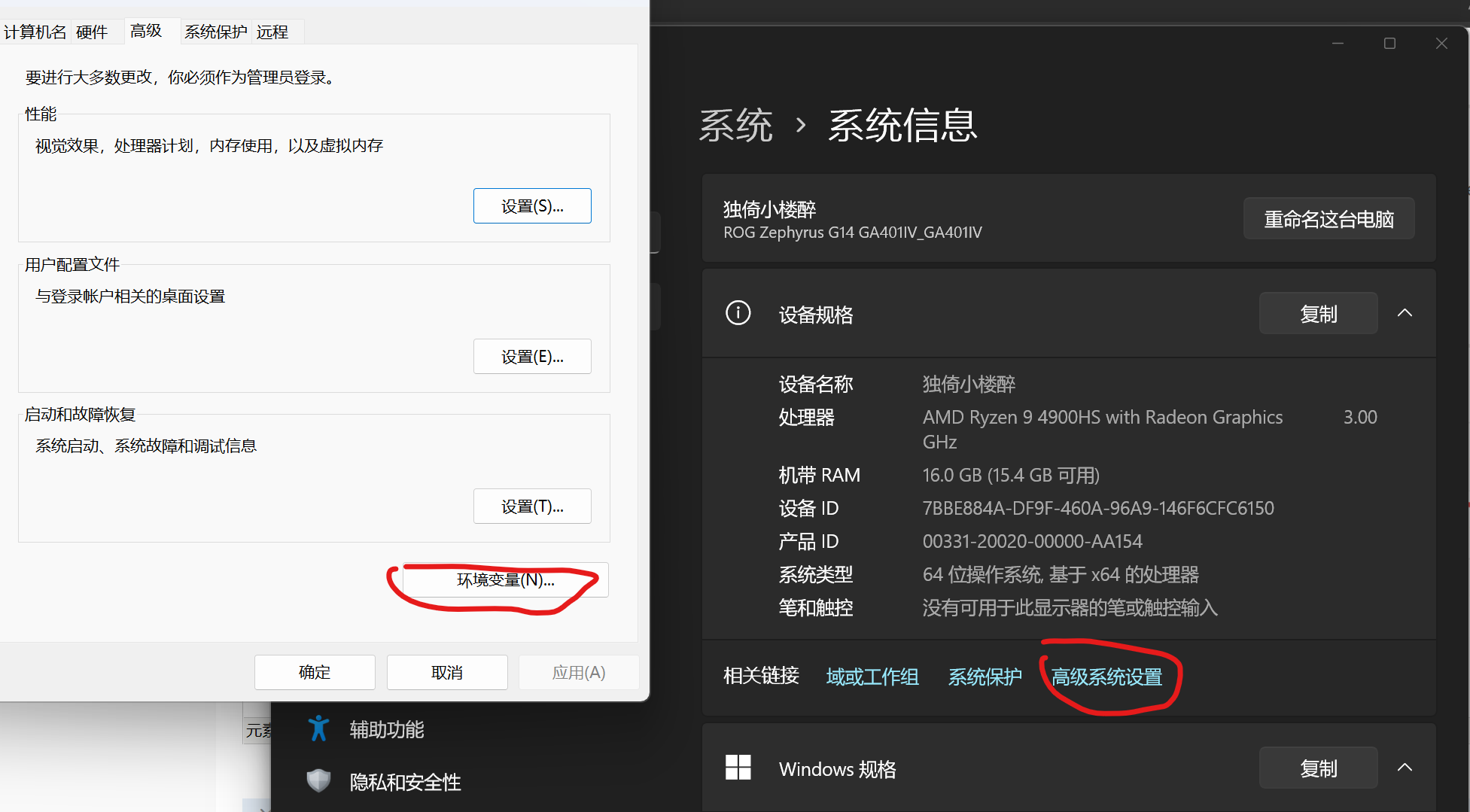Switch to the 硬件 tab

pos(92,32)
